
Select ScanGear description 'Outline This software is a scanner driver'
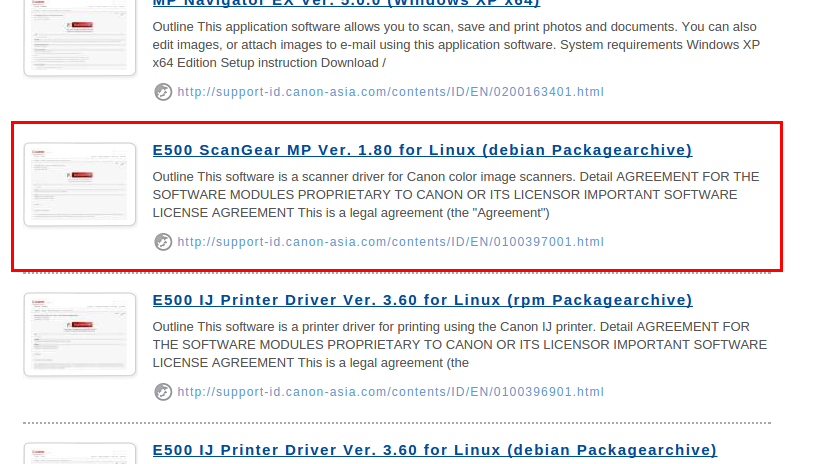click(x=269, y=177)
